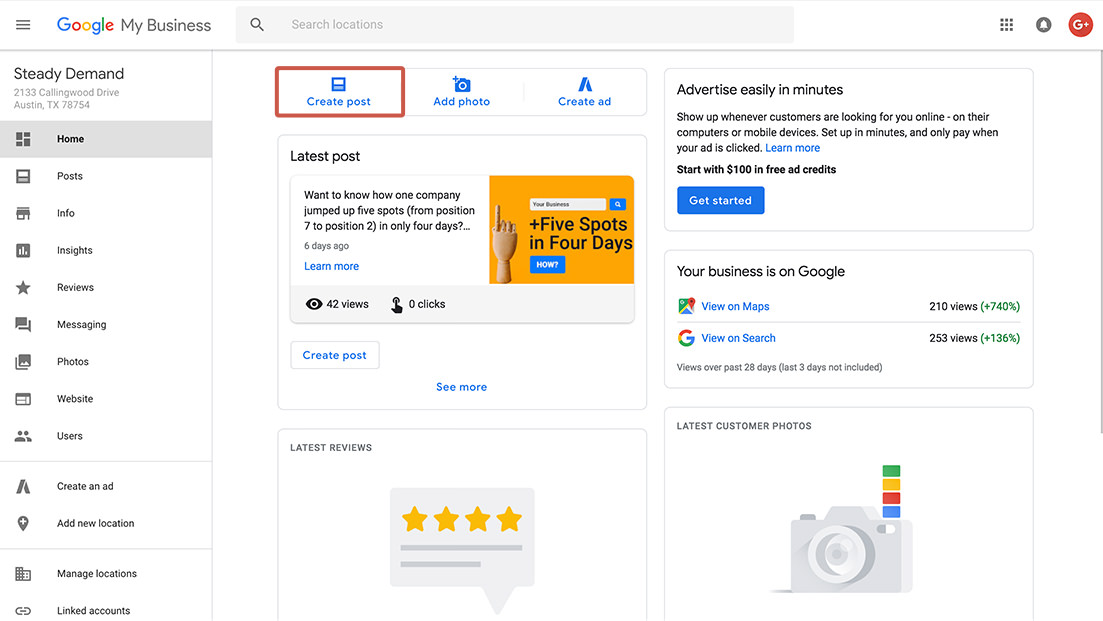Image resolution: width=1103 pixels, height=621 pixels.
Task: Click the tap icon next to 0 clicks
Action: coord(397,305)
